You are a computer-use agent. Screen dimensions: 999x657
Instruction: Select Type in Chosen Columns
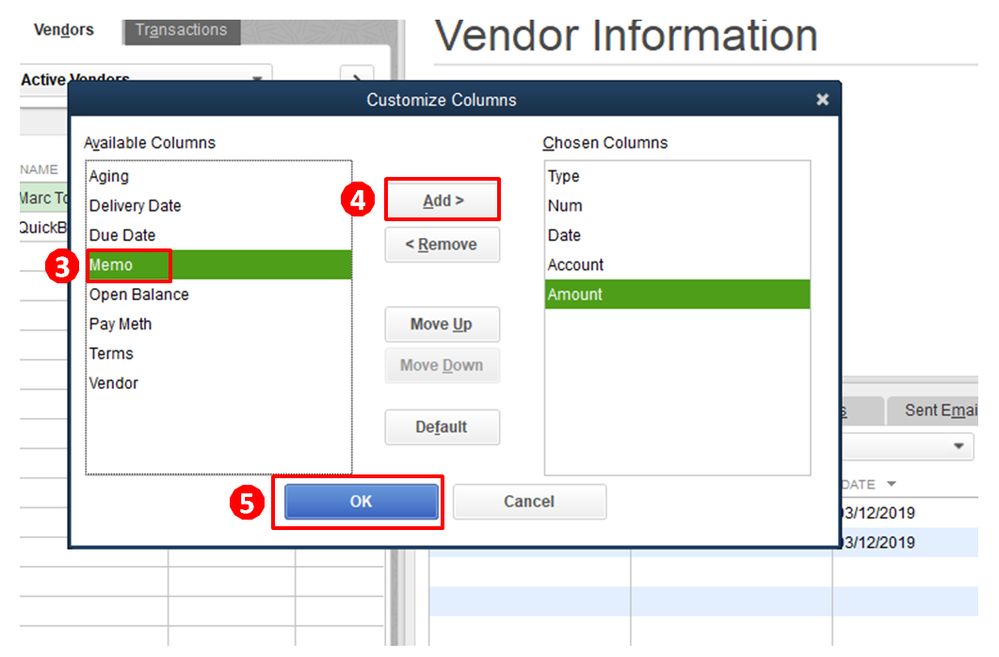(x=677, y=177)
